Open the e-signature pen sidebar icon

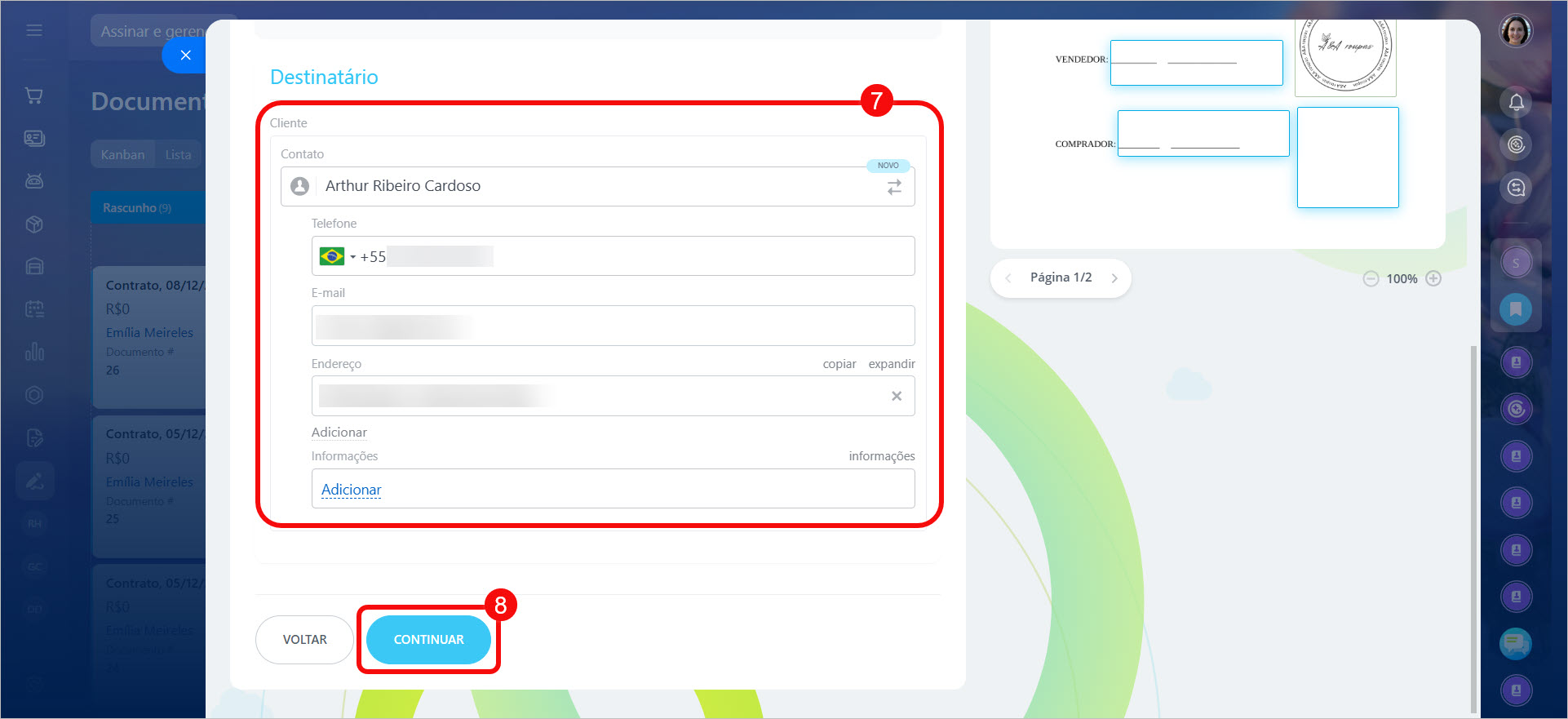pyautogui.click(x=34, y=481)
